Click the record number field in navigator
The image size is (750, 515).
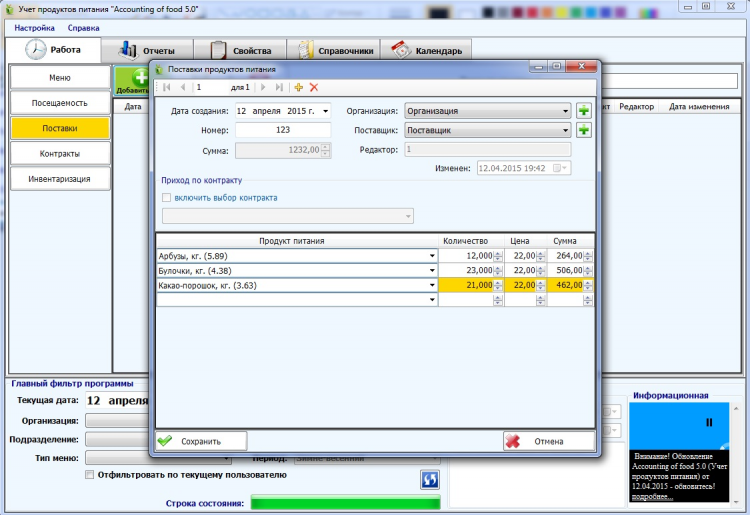coord(210,87)
